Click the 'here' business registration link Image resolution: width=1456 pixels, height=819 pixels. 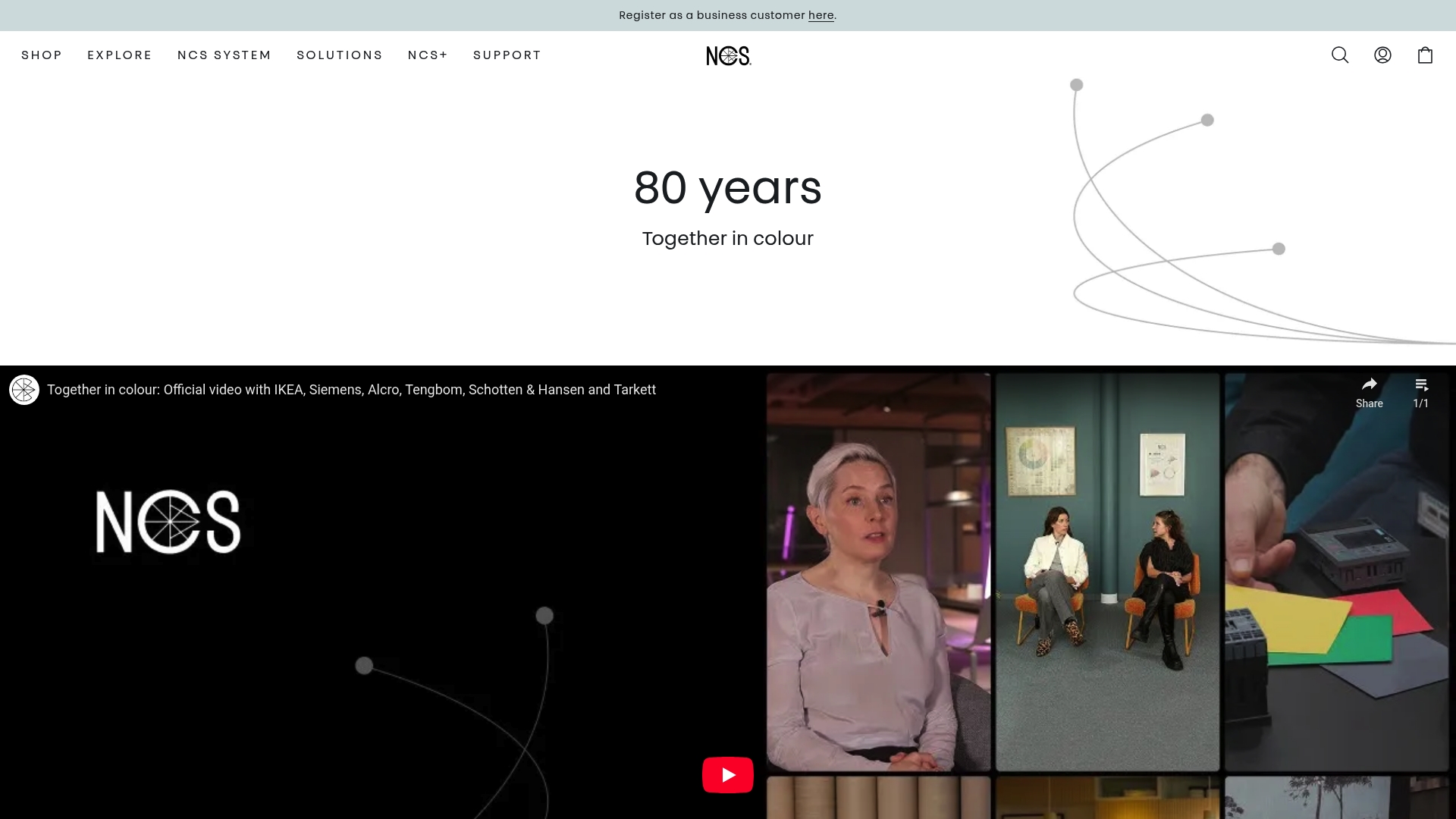coord(821,15)
